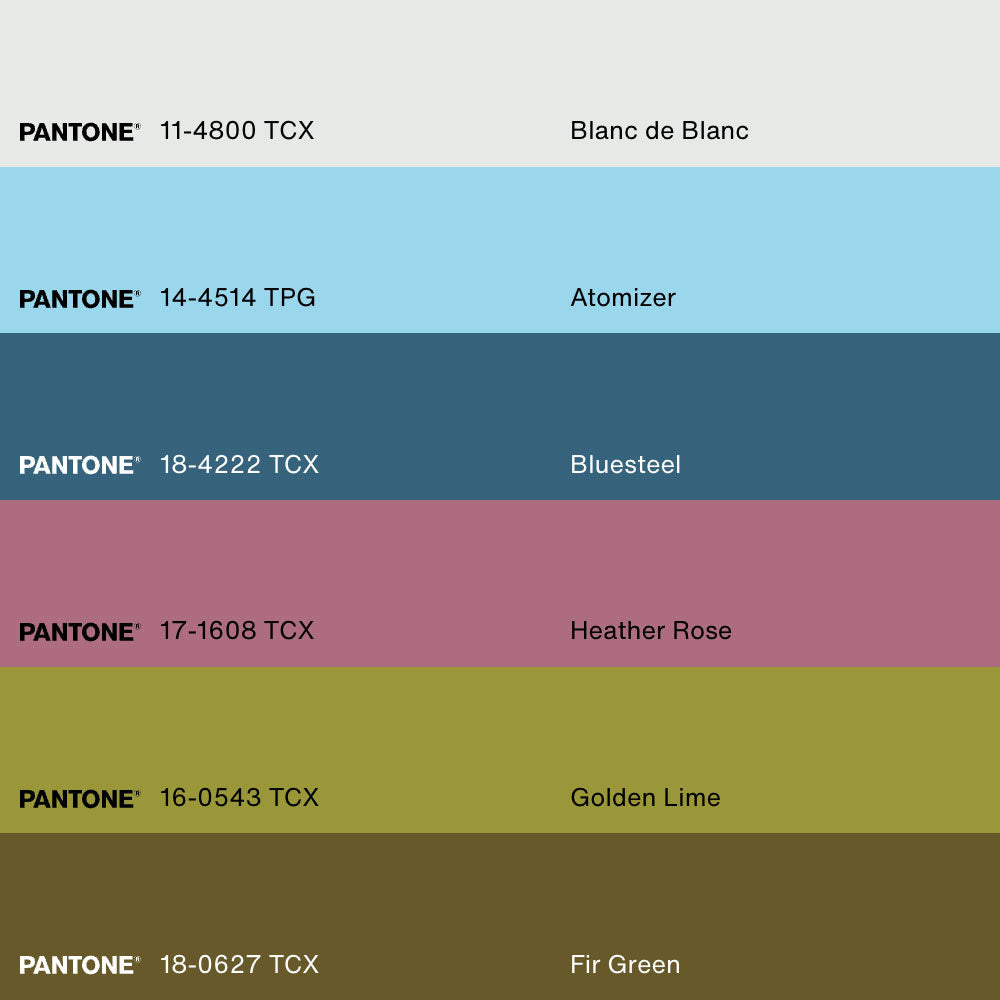The width and height of the screenshot is (1000, 1000).
Task: Click the Pantone logo in Blanc de Blanc row
Action: point(79,132)
